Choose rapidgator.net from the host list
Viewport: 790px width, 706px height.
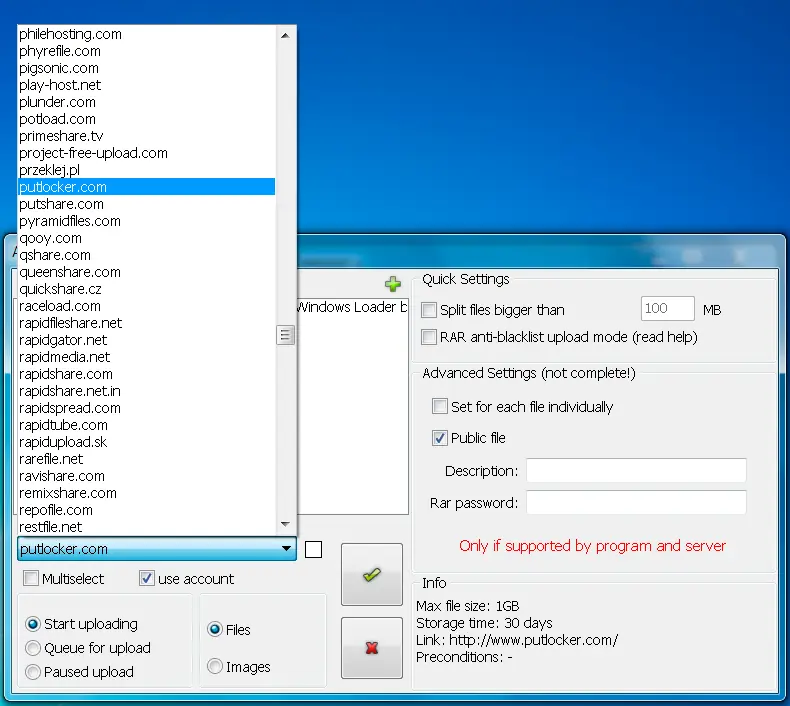pos(147,340)
